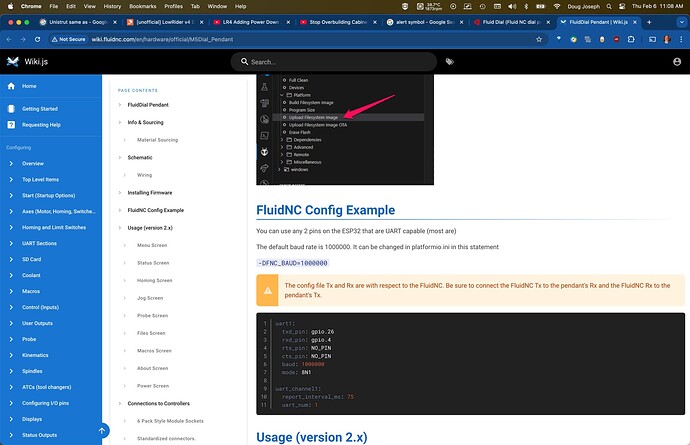Jump to Power Screen in page contents
The width and height of the screenshot is (690, 445).
pos(153,386)
